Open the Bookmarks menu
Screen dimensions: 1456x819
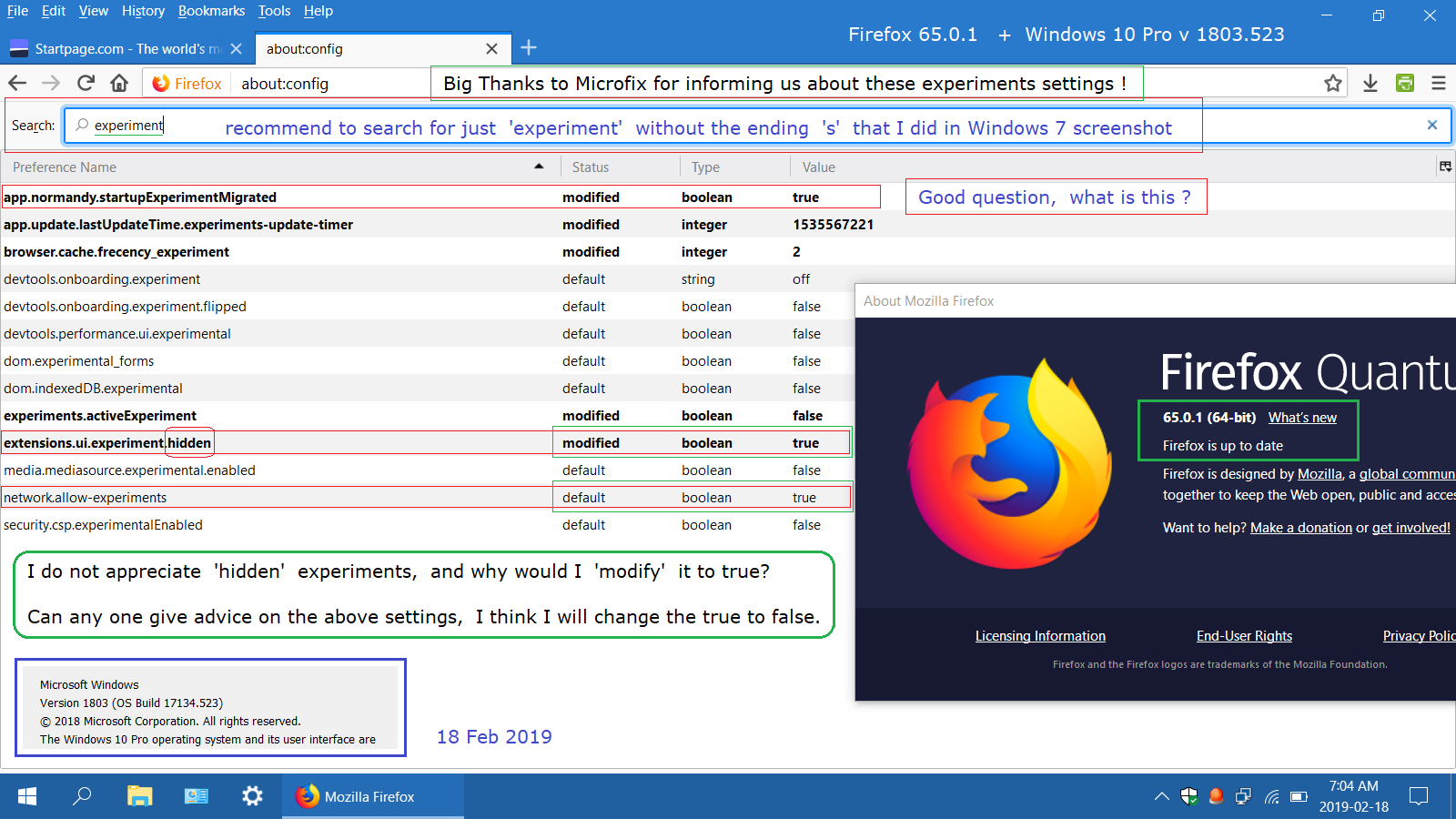pyautogui.click(x=211, y=11)
